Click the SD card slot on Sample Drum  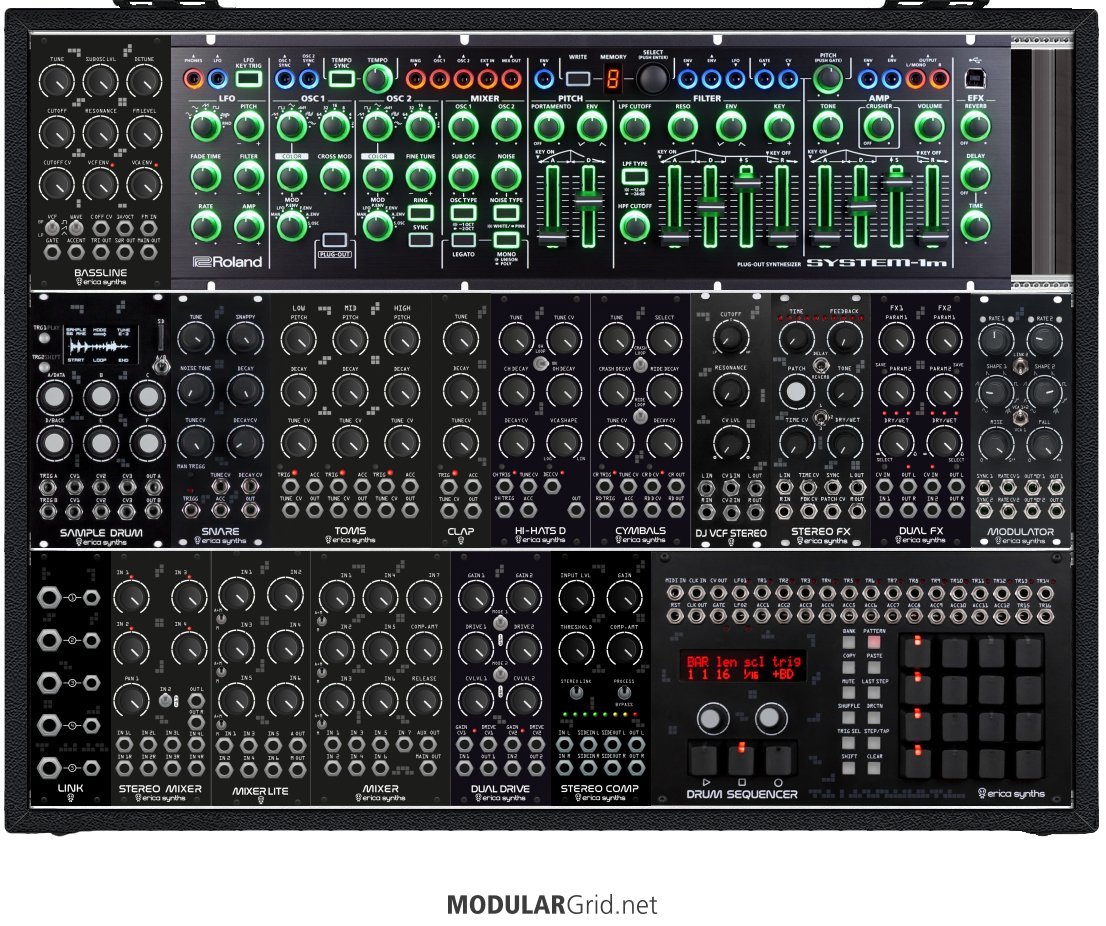161,339
